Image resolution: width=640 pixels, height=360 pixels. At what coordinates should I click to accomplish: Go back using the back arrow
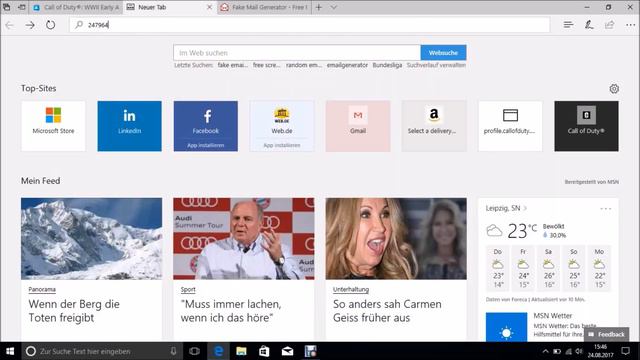click(x=9, y=25)
